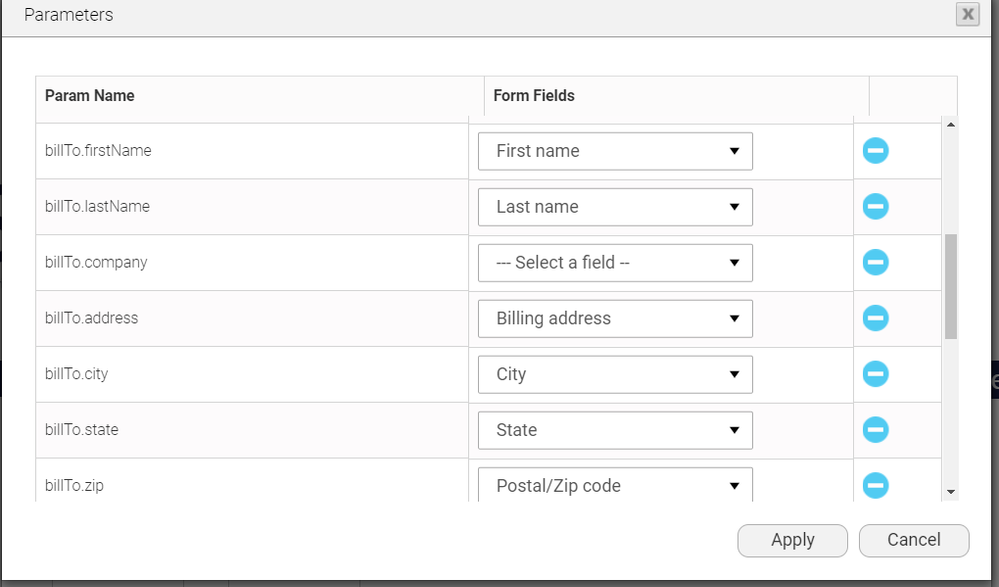Open the City field dropdown
Viewport: 999px width, 587px height.
pos(614,373)
